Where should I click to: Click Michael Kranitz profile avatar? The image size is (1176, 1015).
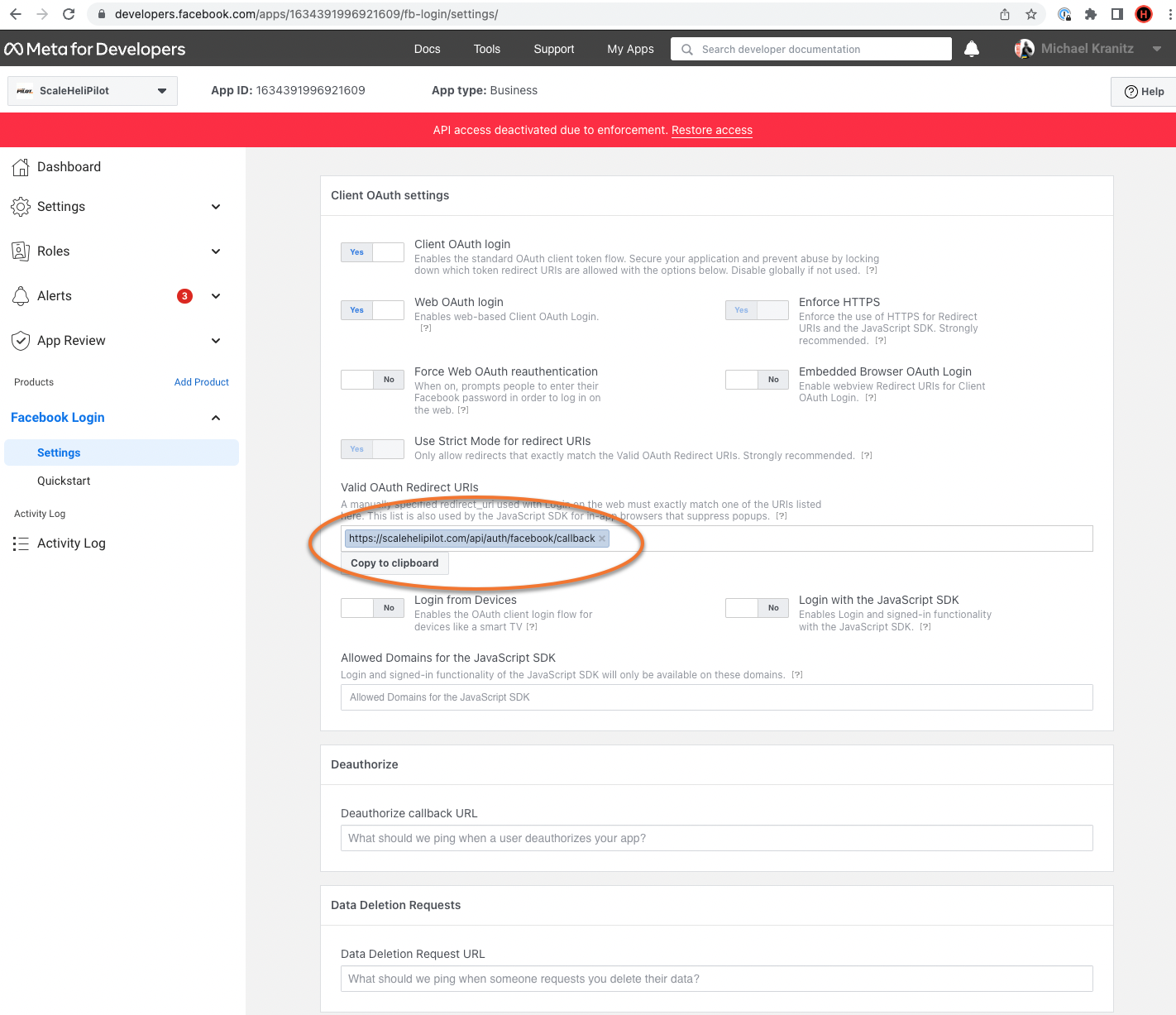click(1025, 49)
